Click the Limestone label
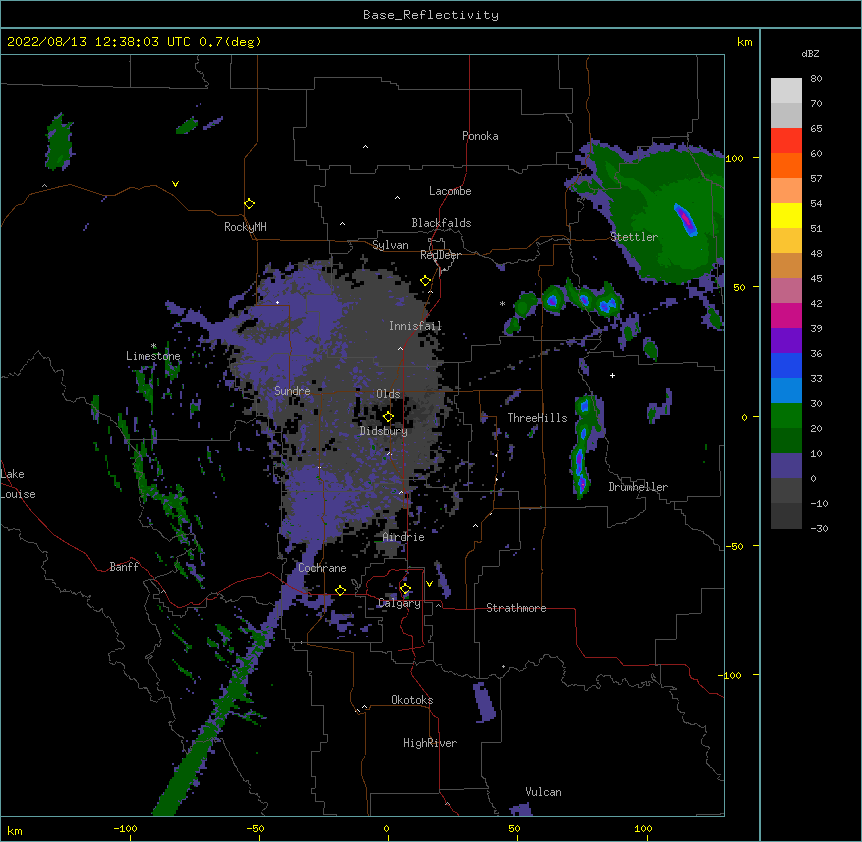Viewport: 862px width, 842px height. click(153, 356)
